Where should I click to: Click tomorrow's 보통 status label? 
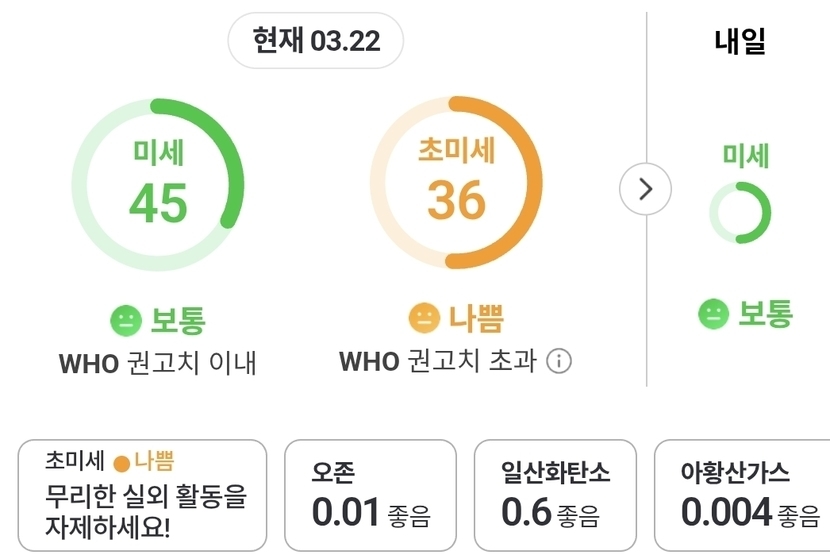pyautogui.click(x=765, y=314)
